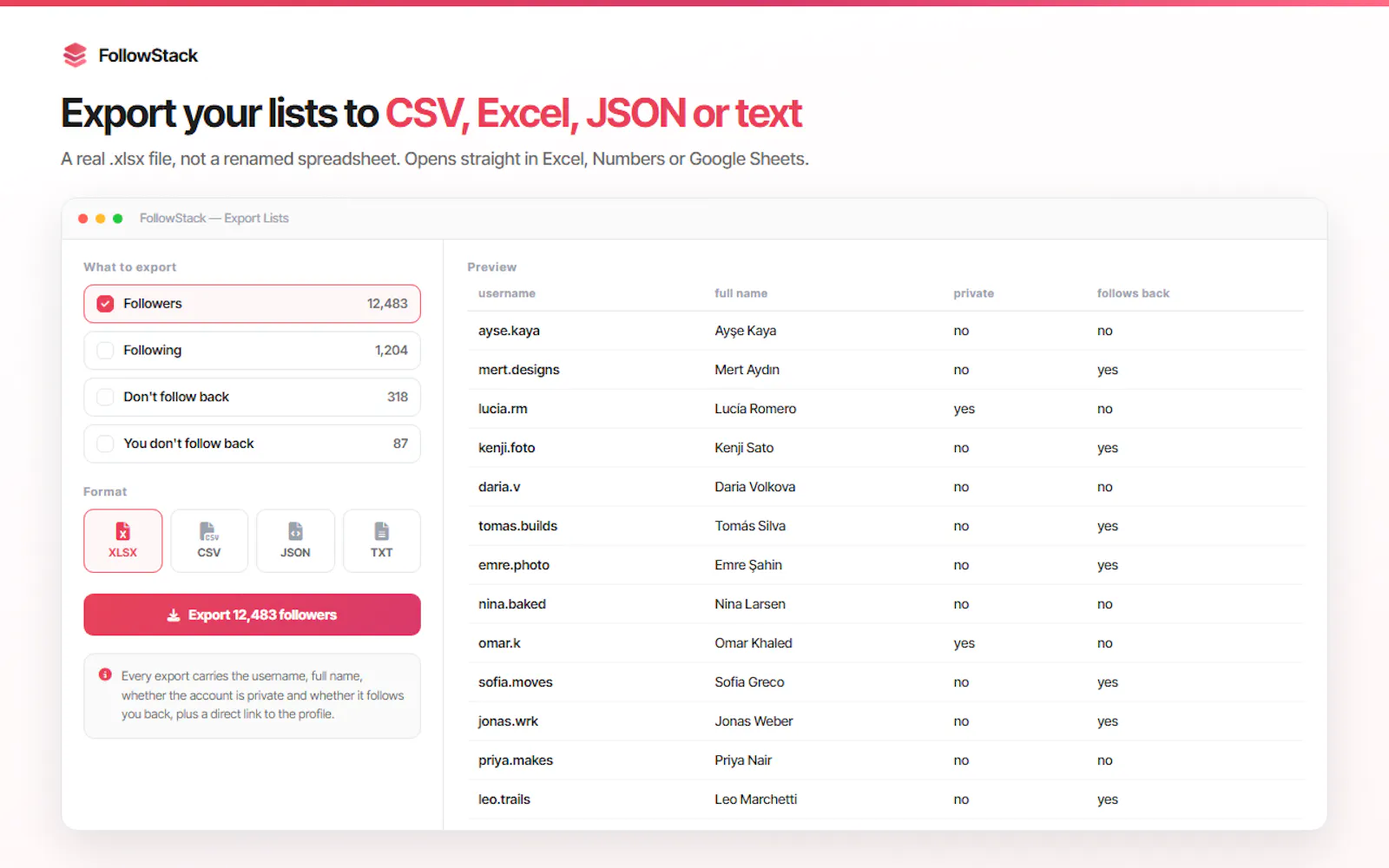The image size is (1389, 868).
Task: Click the nina.baked username cell
Action: pyautogui.click(x=512, y=604)
